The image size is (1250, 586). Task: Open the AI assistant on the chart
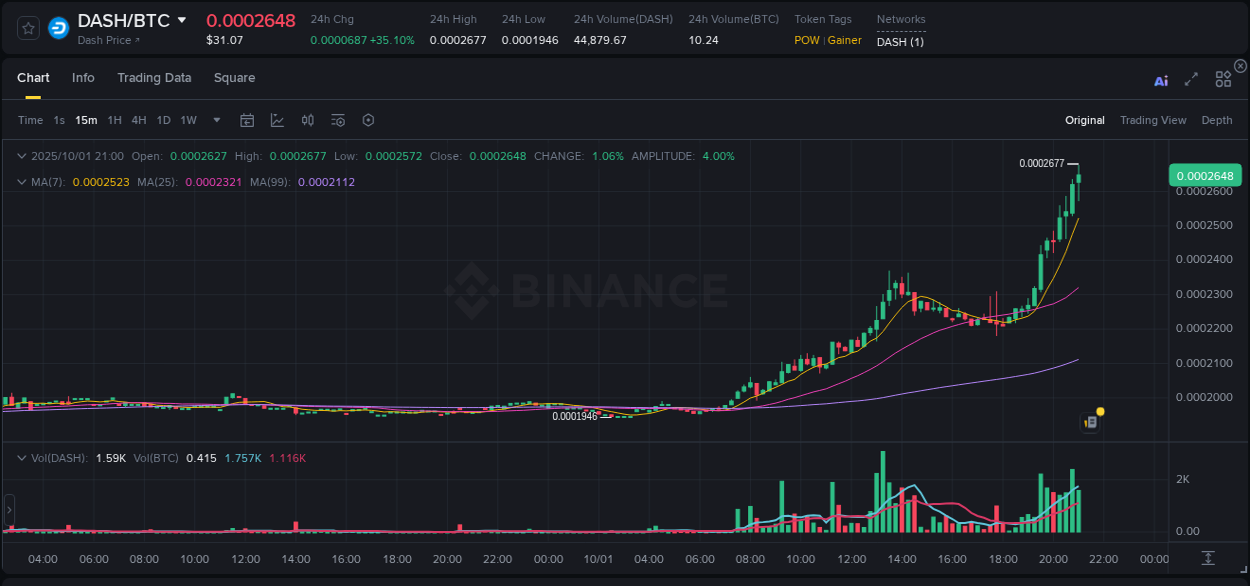[1161, 78]
